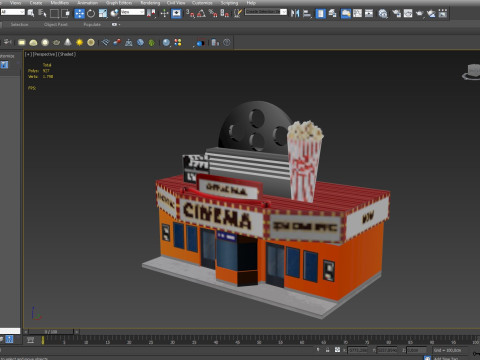This screenshot has height=360, width=480.
Task: Click the Select Object tool
Action: click(x=31, y=13)
